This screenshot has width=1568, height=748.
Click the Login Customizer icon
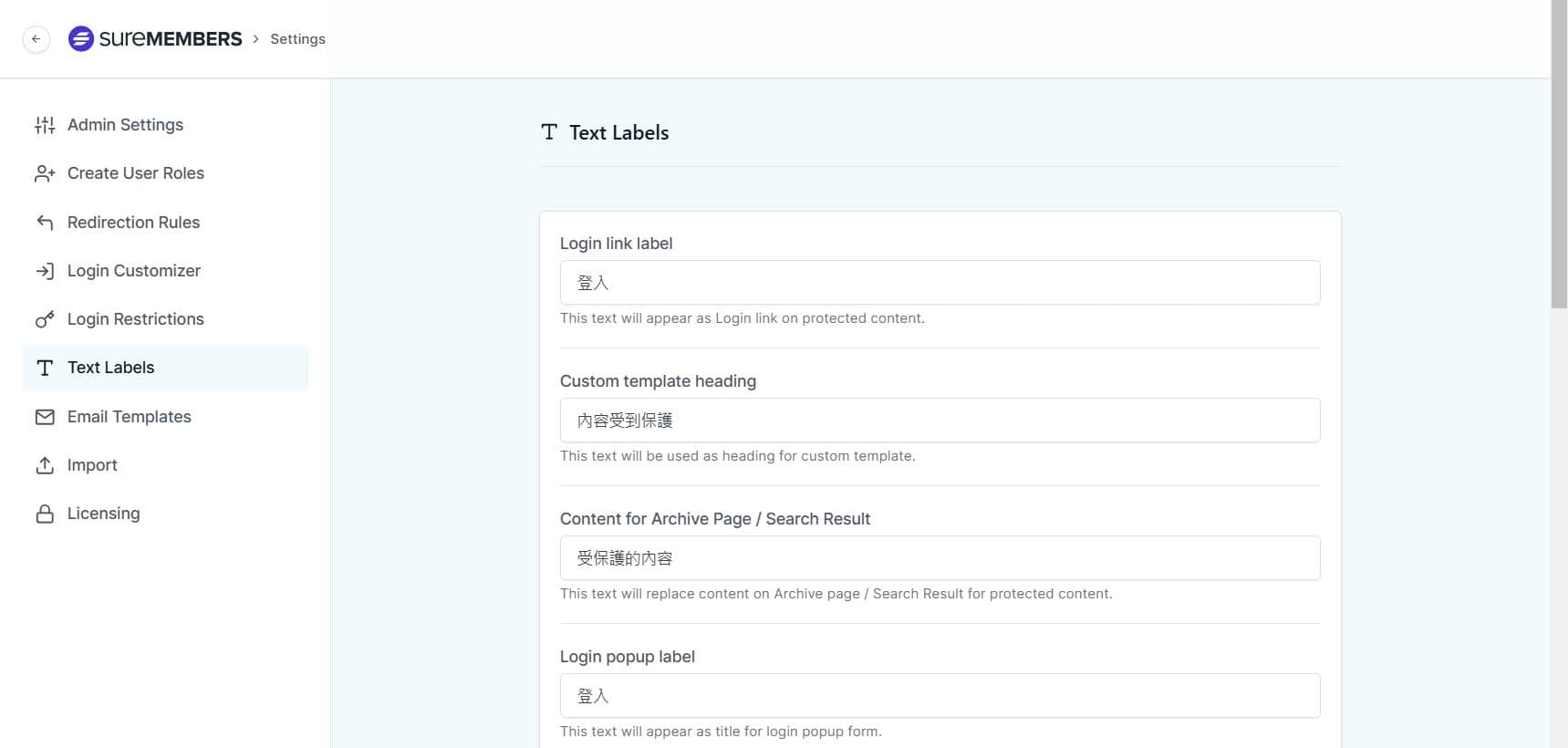pos(45,271)
